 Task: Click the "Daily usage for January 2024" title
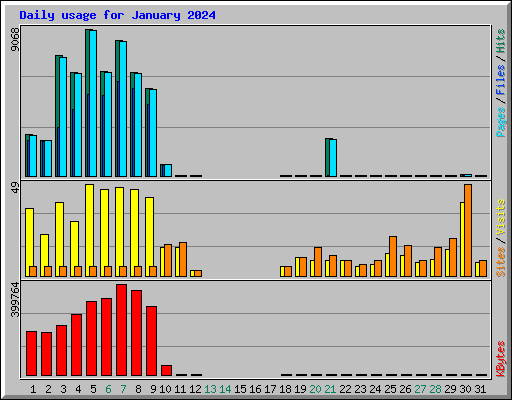pos(117,15)
